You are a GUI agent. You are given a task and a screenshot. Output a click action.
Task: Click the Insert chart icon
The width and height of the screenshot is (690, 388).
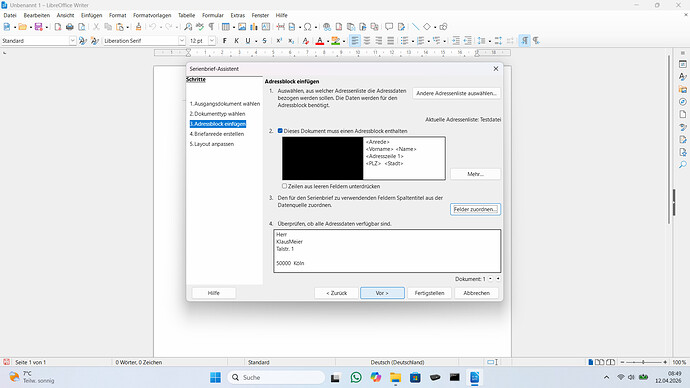point(254,27)
